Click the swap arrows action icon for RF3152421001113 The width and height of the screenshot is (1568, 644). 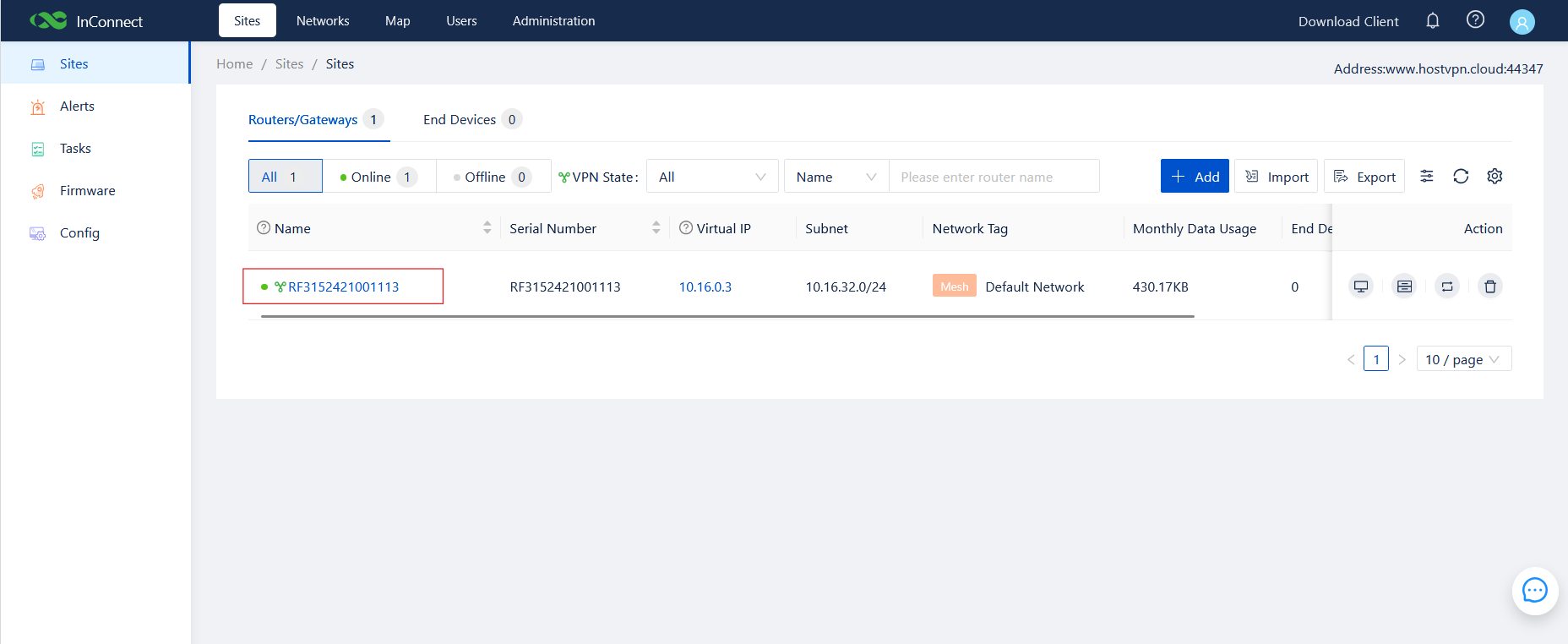tap(1447, 287)
